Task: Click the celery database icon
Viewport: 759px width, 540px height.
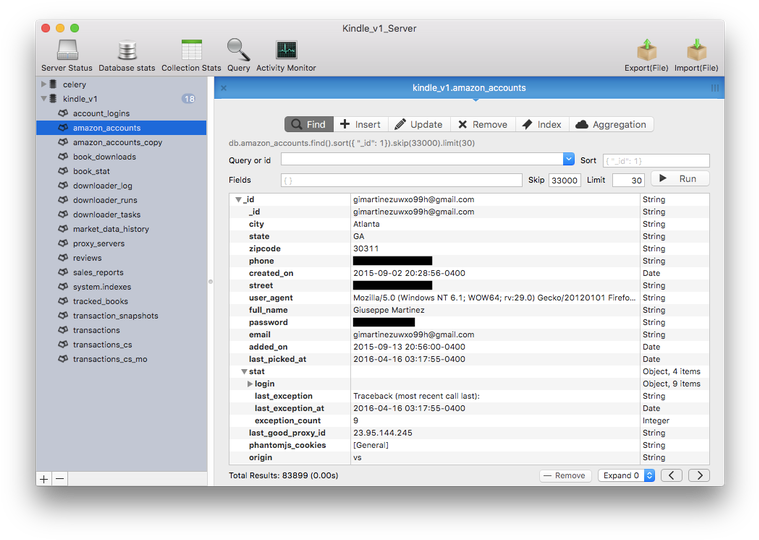Action: click(53, 84)
